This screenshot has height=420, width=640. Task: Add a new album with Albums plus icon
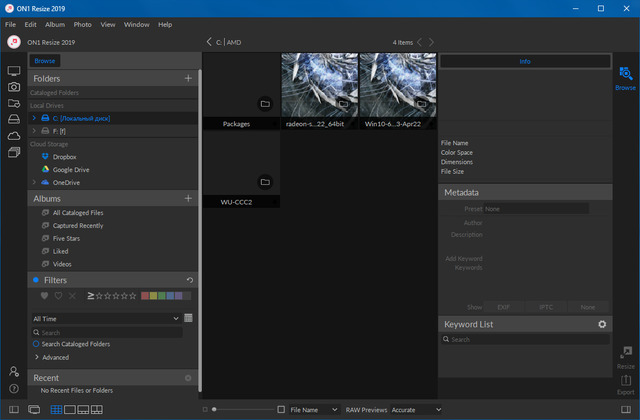[188, 199]
